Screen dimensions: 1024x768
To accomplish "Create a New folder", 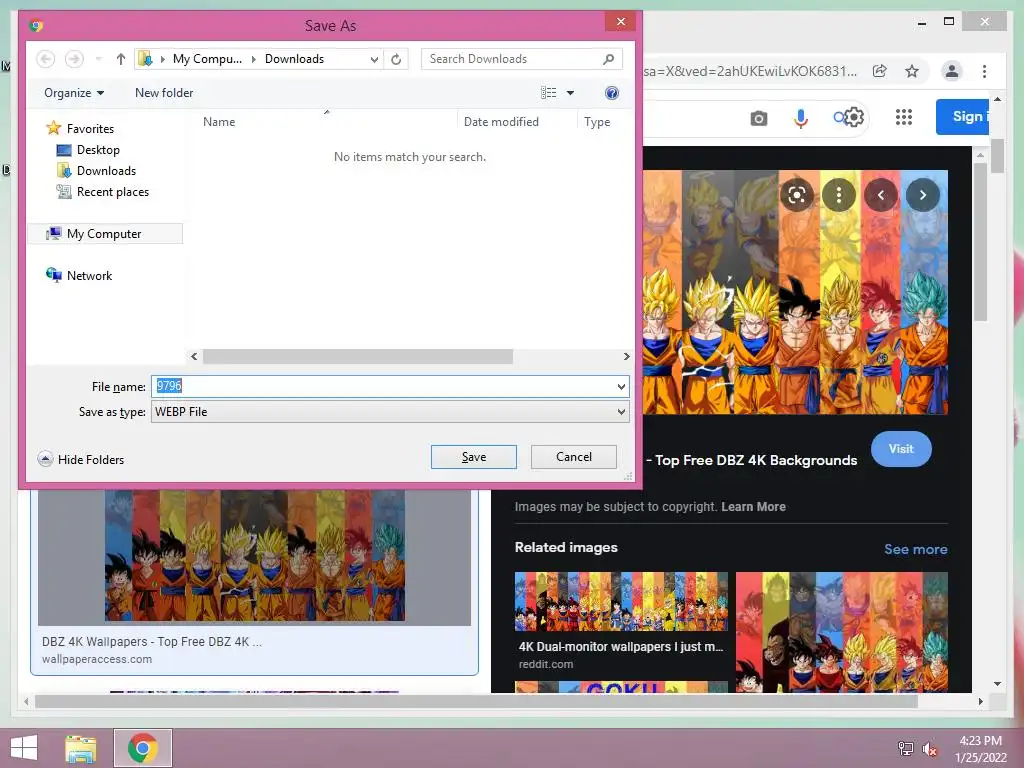I will 164,93.
